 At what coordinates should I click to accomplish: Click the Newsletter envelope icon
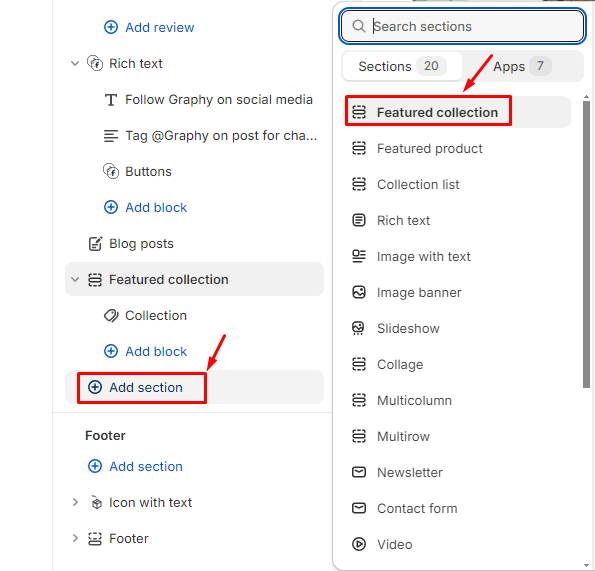(x=359, y=472)
